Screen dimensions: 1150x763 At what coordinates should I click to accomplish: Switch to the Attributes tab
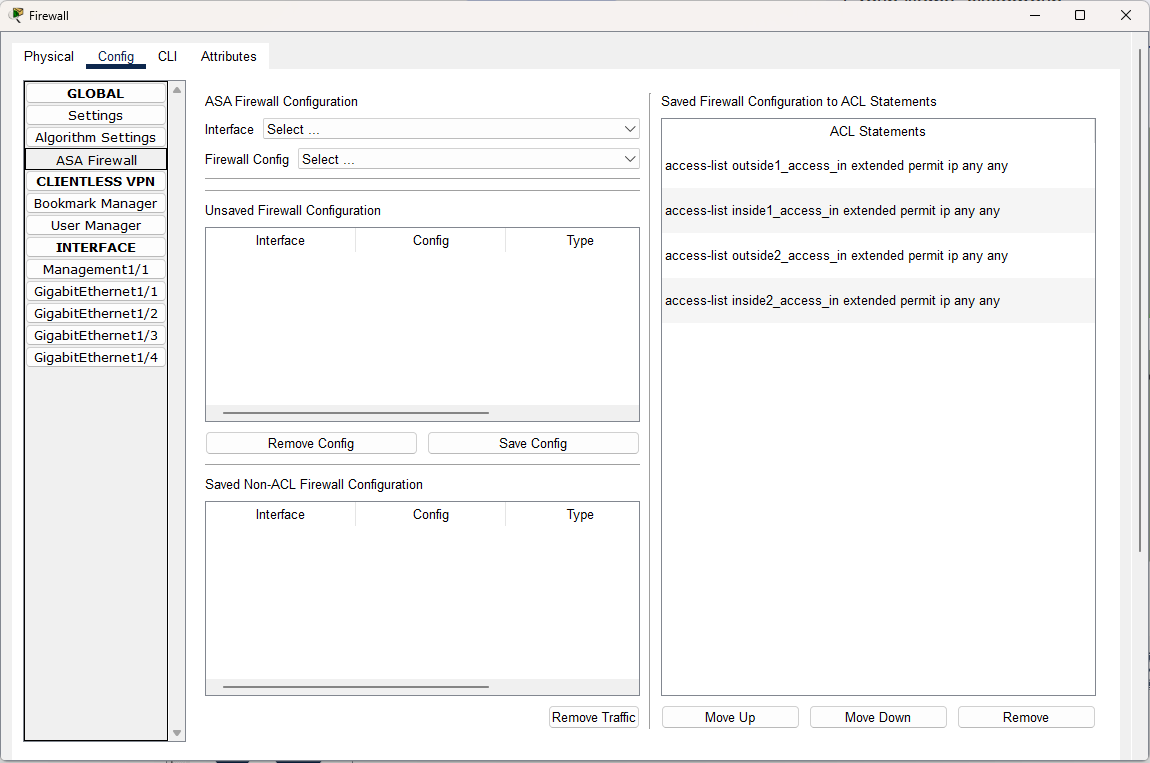click(x=228, y=56)
